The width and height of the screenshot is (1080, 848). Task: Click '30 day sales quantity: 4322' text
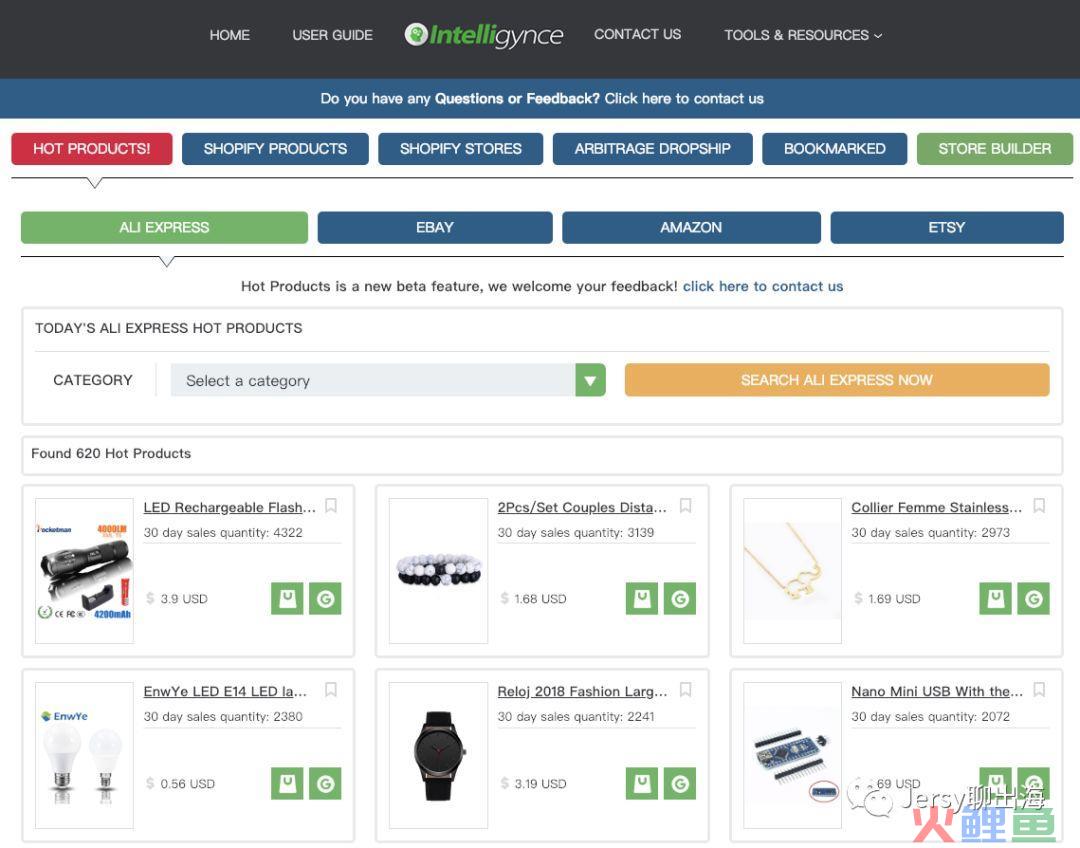click(x=223, y=532)
